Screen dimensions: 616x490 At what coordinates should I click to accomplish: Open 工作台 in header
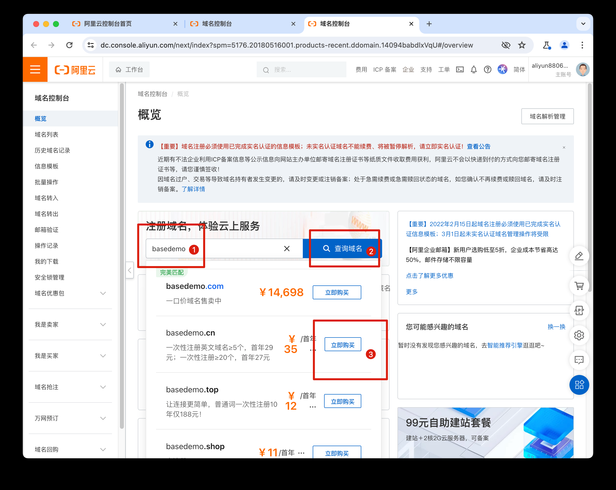click(129, 70)
